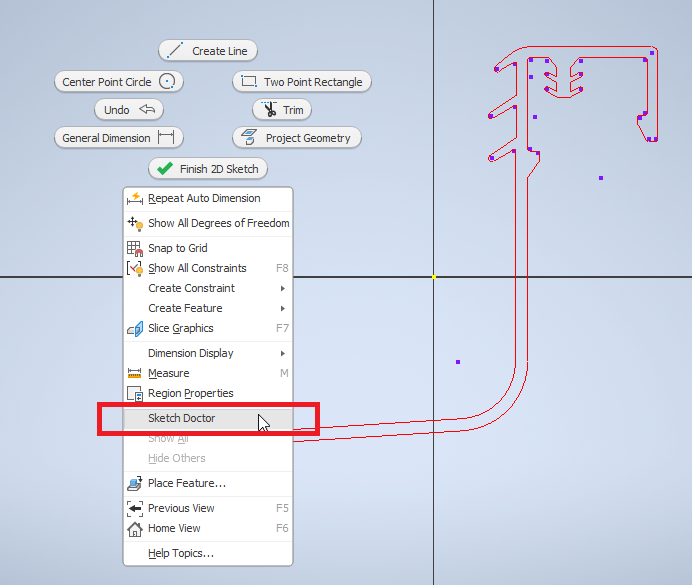Click the Region Properties icon

coord(135,394)
